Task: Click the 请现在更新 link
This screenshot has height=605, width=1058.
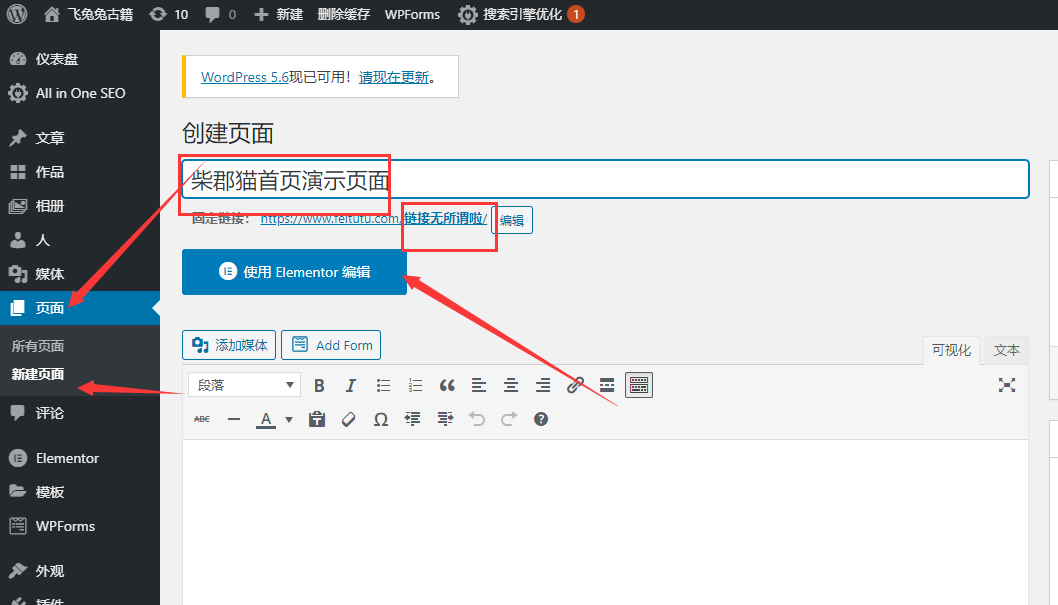Action: tap(394, 77)
